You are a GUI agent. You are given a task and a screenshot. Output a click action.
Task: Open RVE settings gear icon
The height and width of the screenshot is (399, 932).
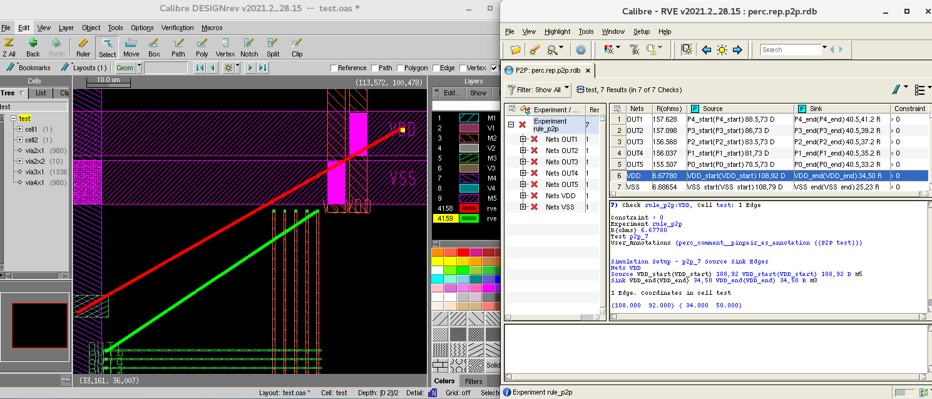click(x=581, y=50)
